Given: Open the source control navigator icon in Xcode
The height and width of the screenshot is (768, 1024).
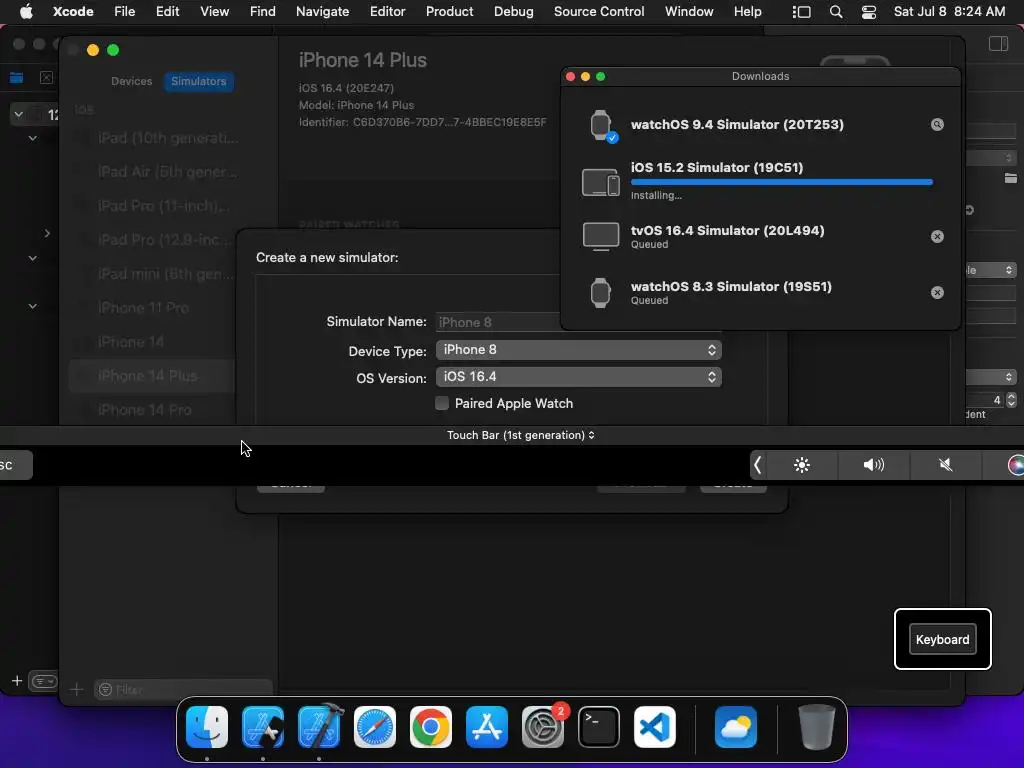Looking at the screenshot, I should tap(46, 78).
